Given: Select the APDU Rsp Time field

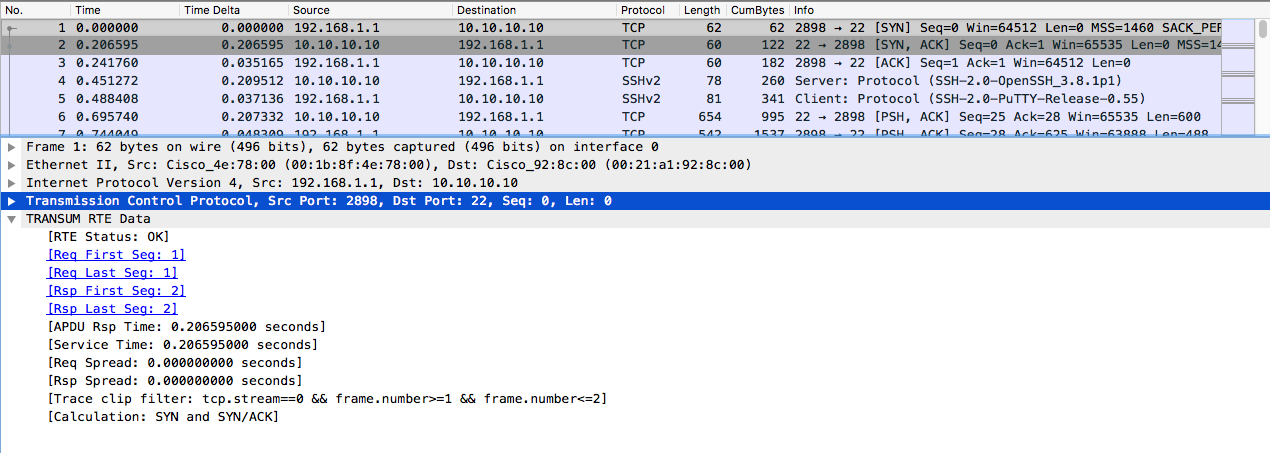Looking at the screenshot, I should 186,327.
